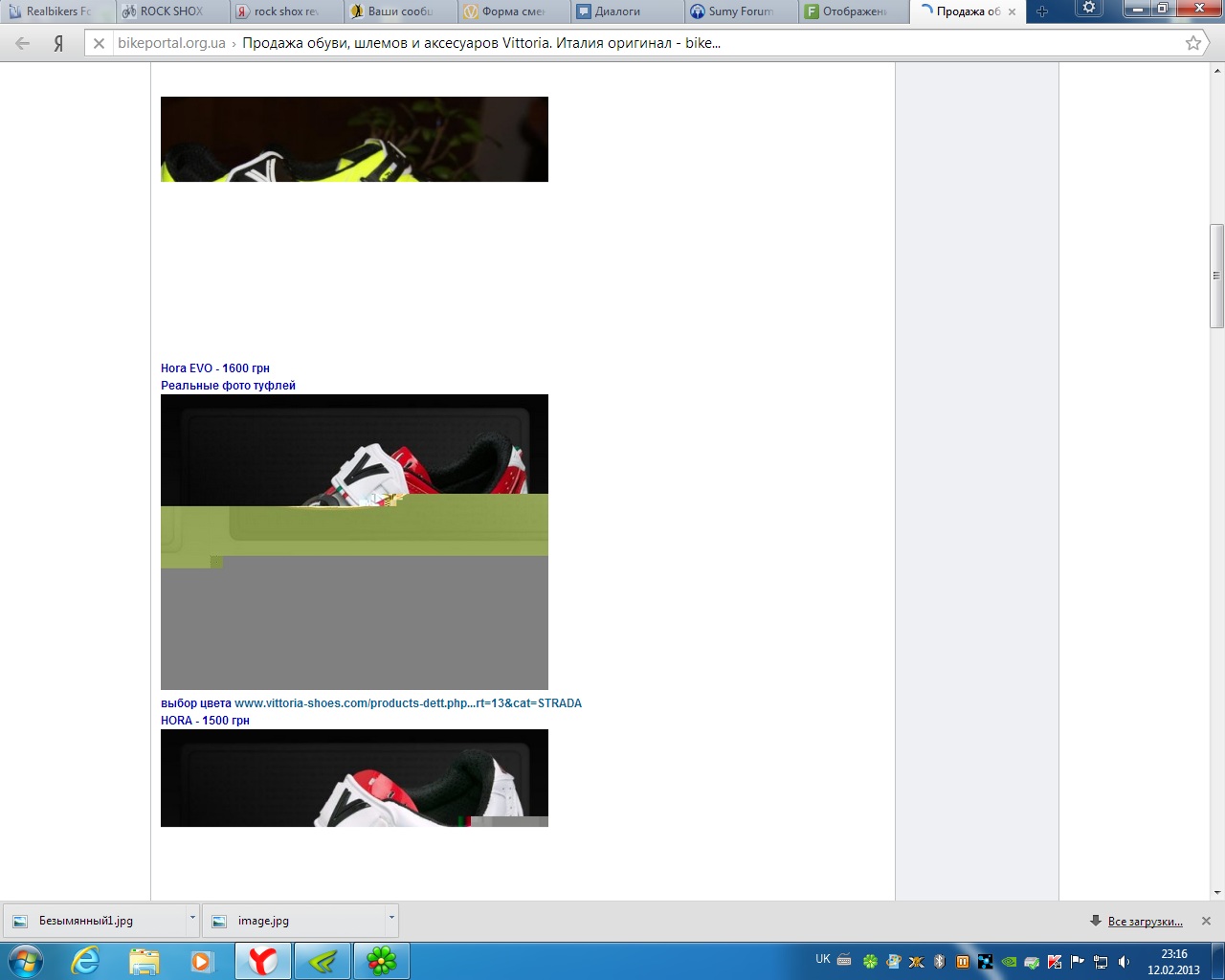Viewport: 1225px width, 980px height.
Task: Open the volume speaker icon in tray
Action: click(1124, 962)
